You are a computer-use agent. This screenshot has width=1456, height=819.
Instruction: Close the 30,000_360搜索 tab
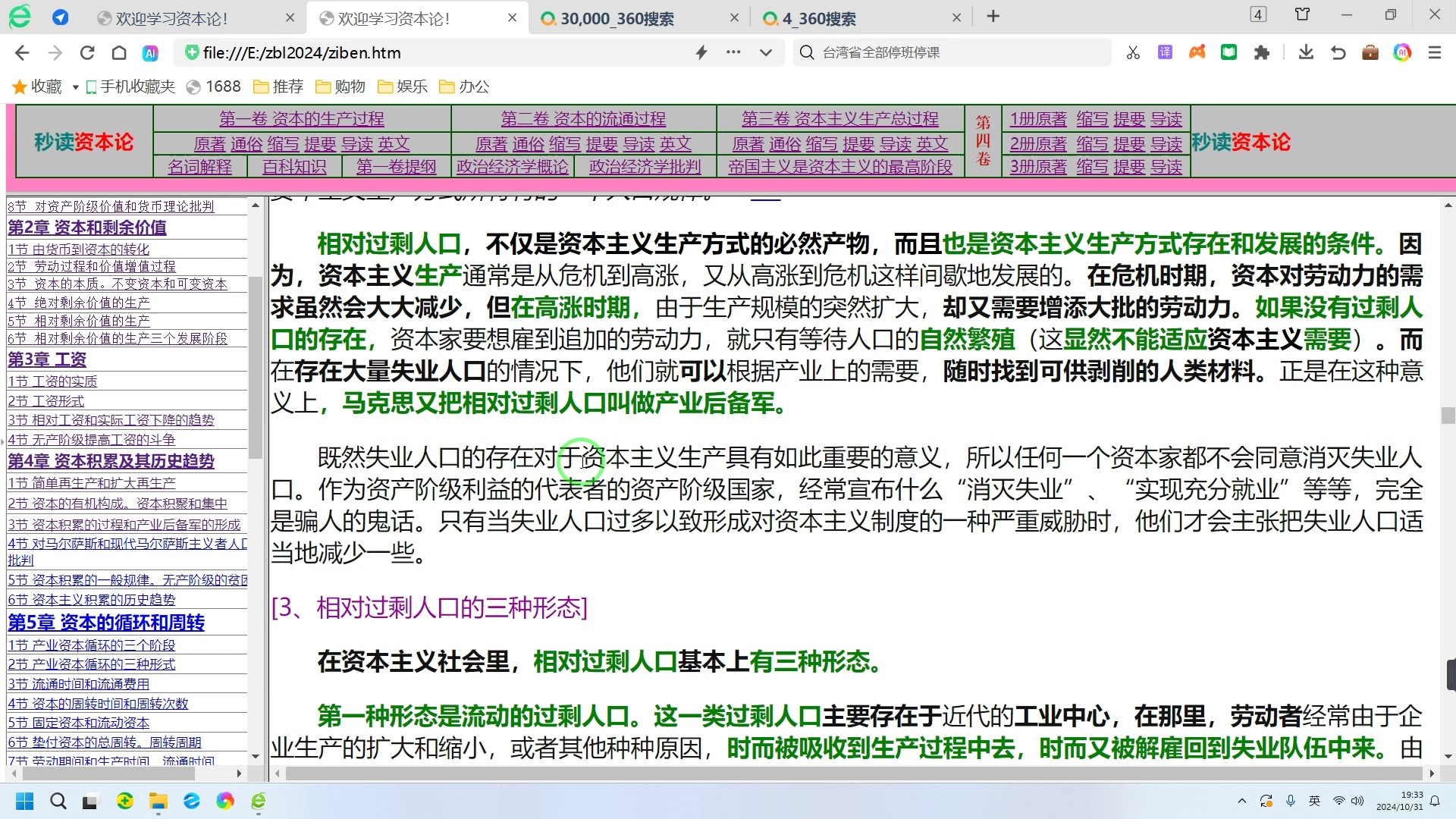click(x=734, y=17)
